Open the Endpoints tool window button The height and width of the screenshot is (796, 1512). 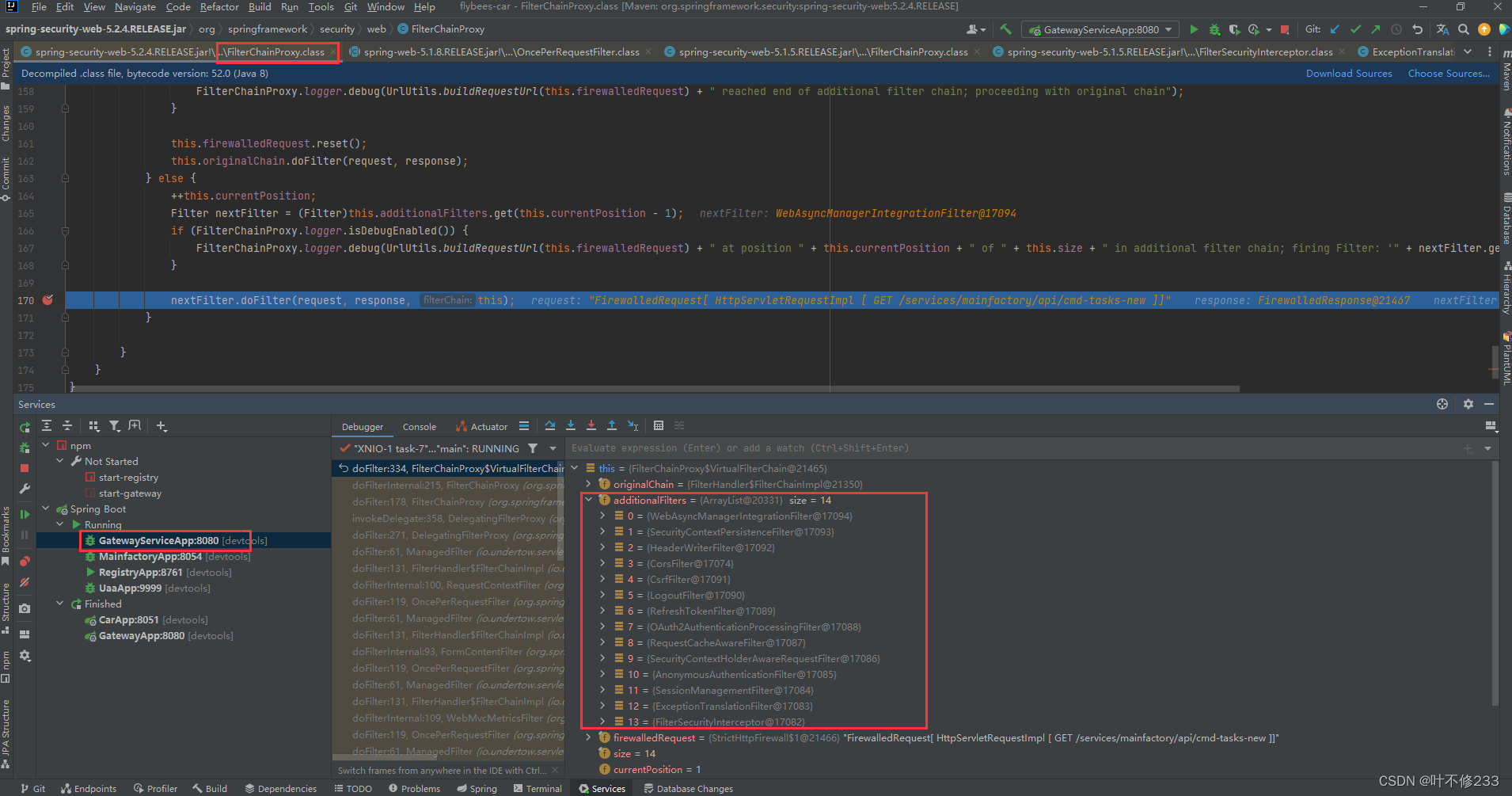[x=89, y=788]
